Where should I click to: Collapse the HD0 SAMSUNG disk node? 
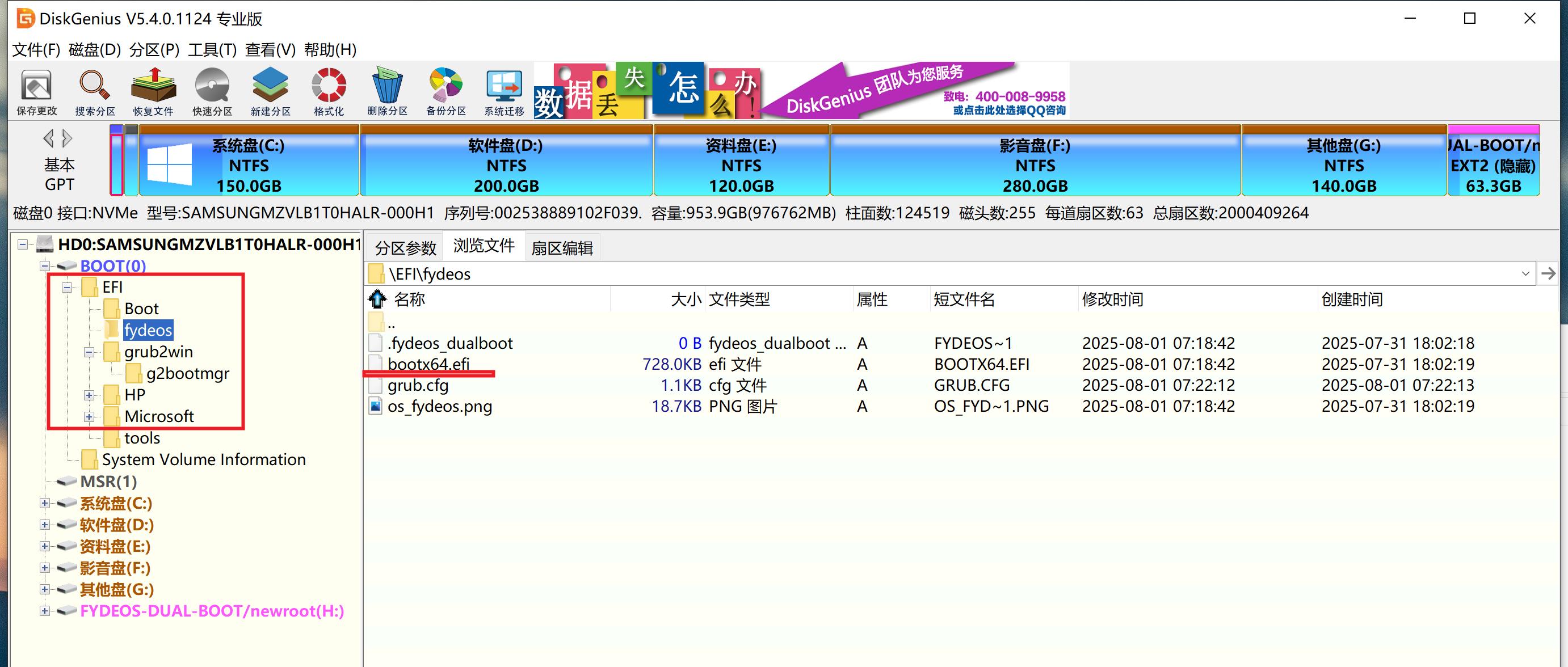tap(23, 244)
